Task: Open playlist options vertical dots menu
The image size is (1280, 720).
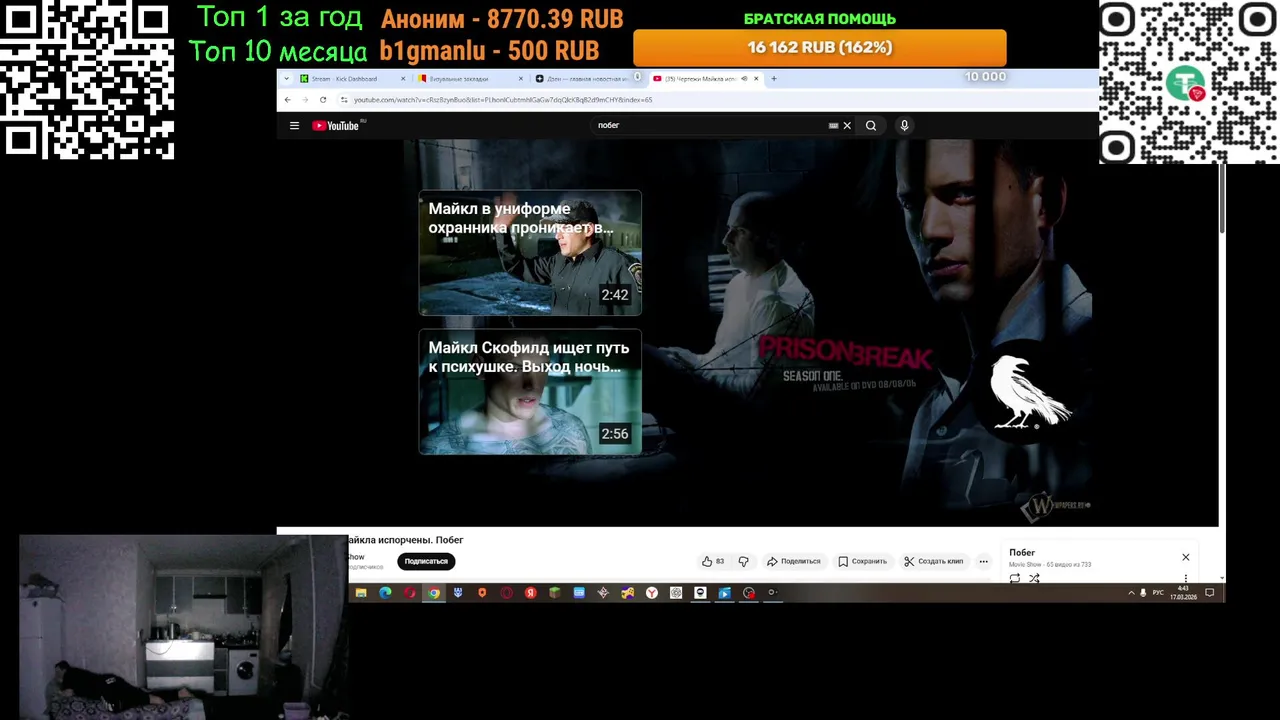Action: [x=1186, y=578]
